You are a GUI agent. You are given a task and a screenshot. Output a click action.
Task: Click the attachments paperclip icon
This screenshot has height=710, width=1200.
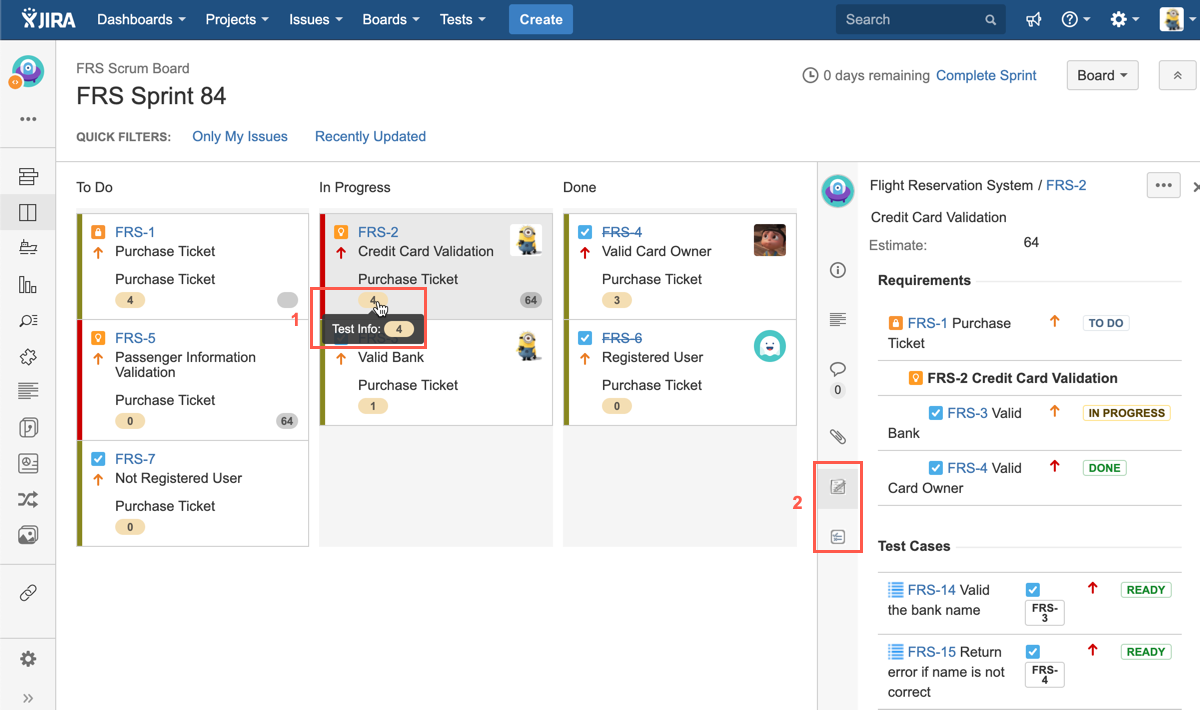pyautogui.click(x=838, y=436)
